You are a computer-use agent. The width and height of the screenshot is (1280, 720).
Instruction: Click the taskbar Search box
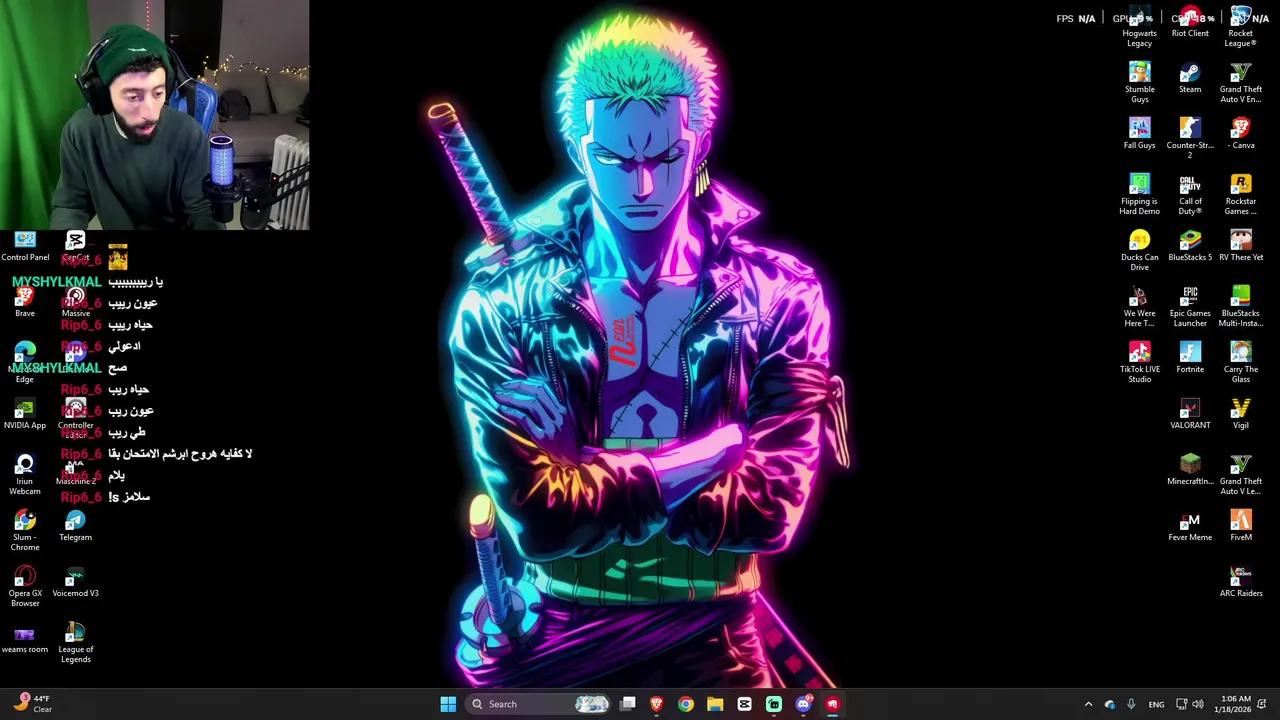pyautogui.click(x=539, y=704)
